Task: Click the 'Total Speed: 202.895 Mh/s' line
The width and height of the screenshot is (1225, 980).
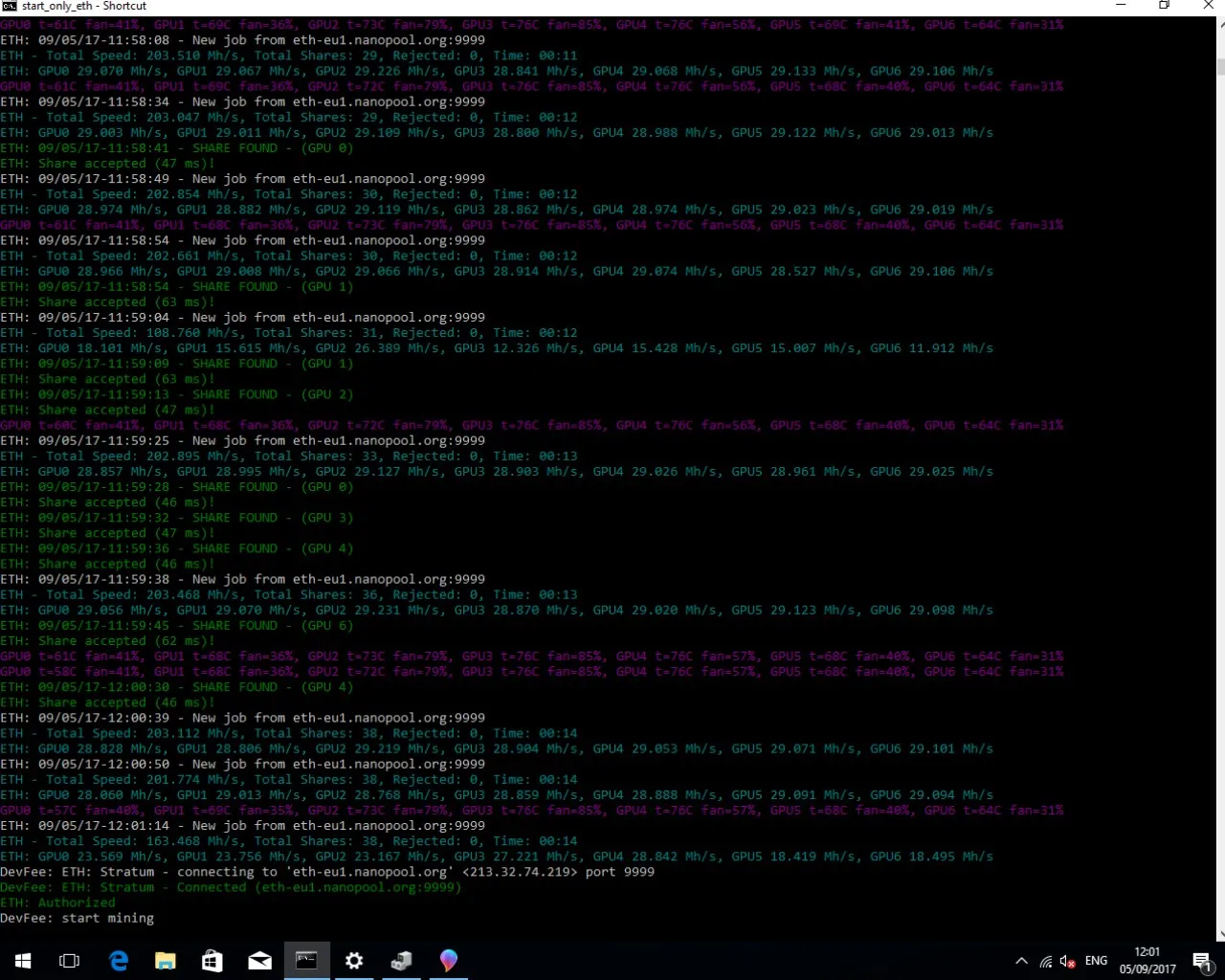Action: coord(289,457)
